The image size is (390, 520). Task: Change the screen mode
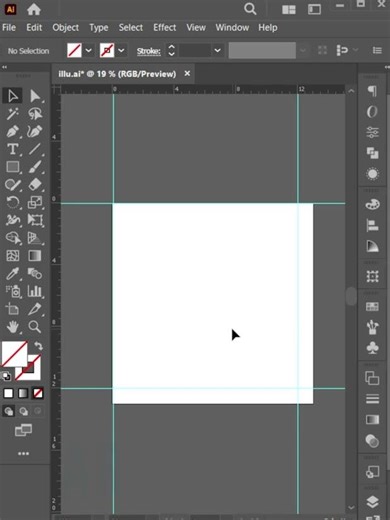tap(23, 430)
